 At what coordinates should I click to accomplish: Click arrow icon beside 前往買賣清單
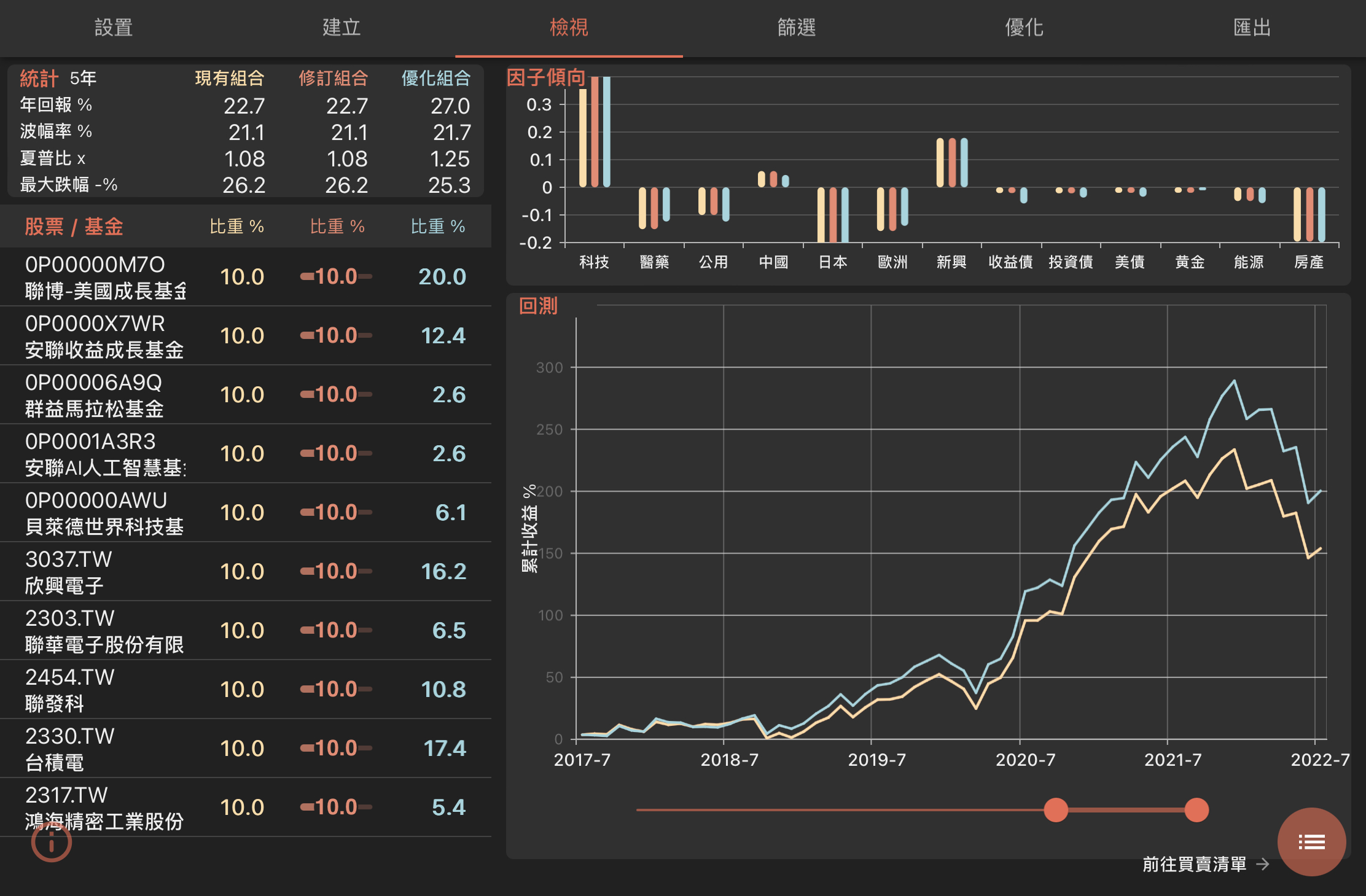coord(1263,865)
